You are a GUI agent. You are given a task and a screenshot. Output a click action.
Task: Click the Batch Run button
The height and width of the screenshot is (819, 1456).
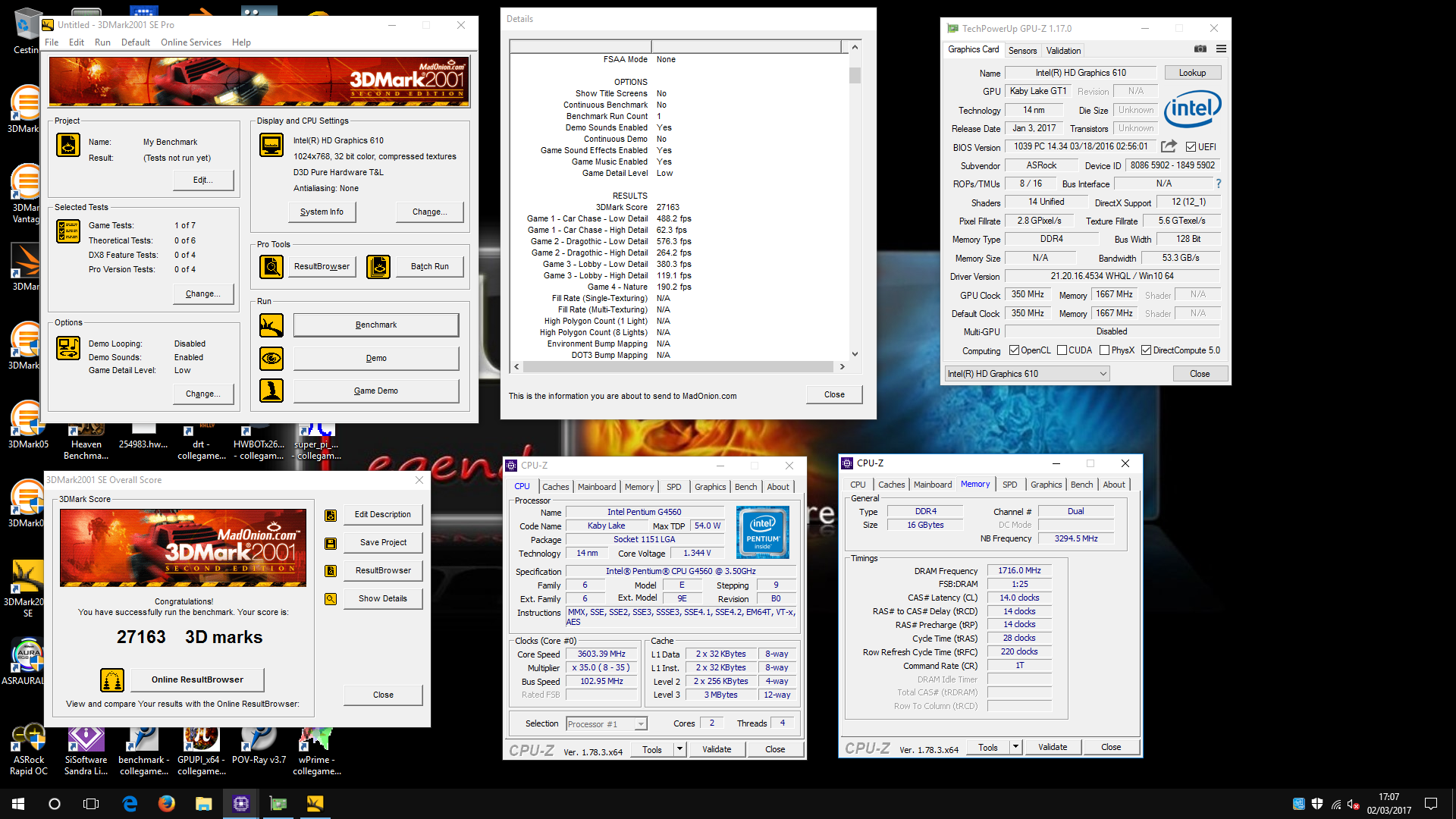(430, 267)
